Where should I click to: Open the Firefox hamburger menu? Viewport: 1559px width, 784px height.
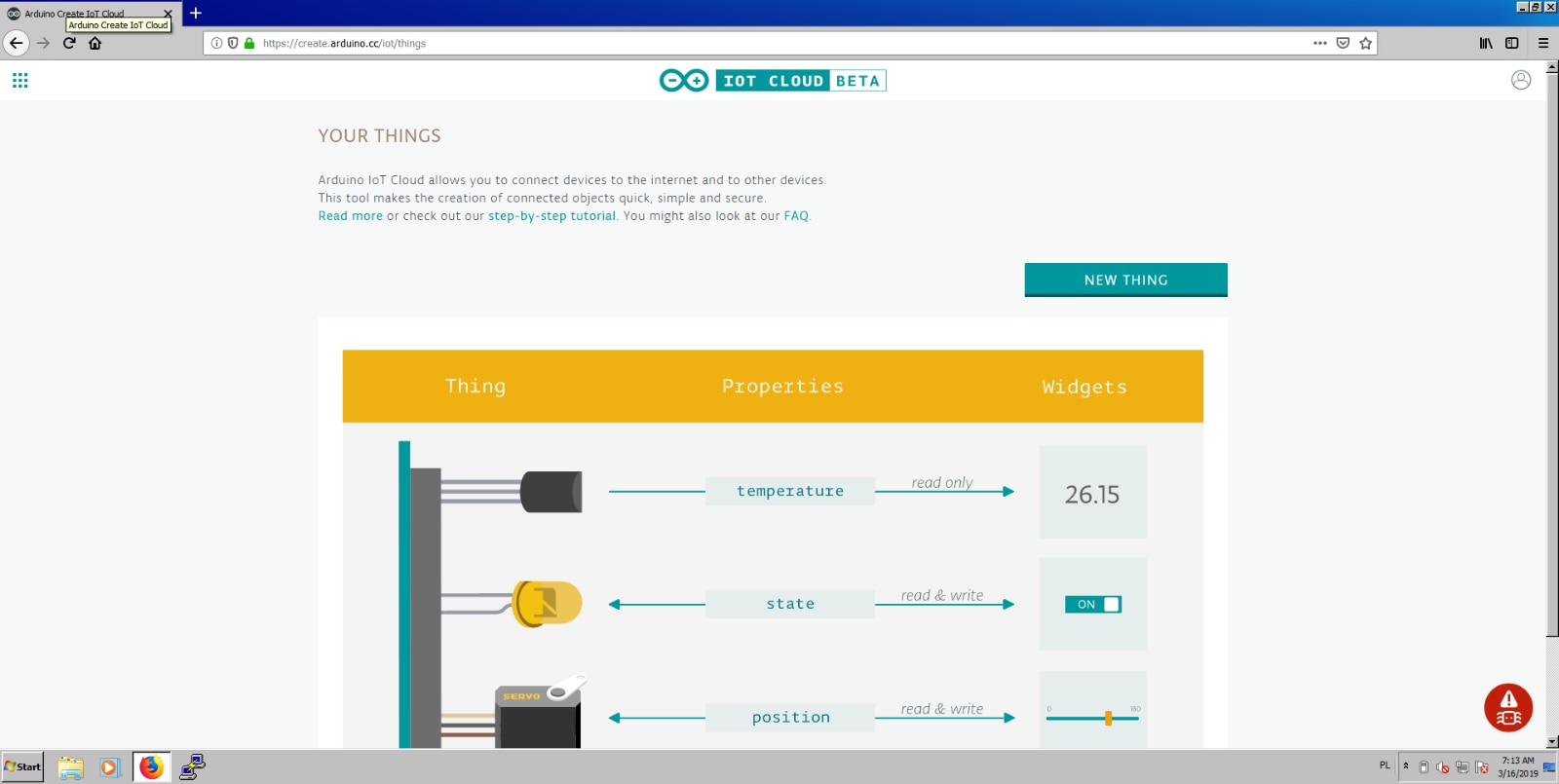(x=1543, y=43)
